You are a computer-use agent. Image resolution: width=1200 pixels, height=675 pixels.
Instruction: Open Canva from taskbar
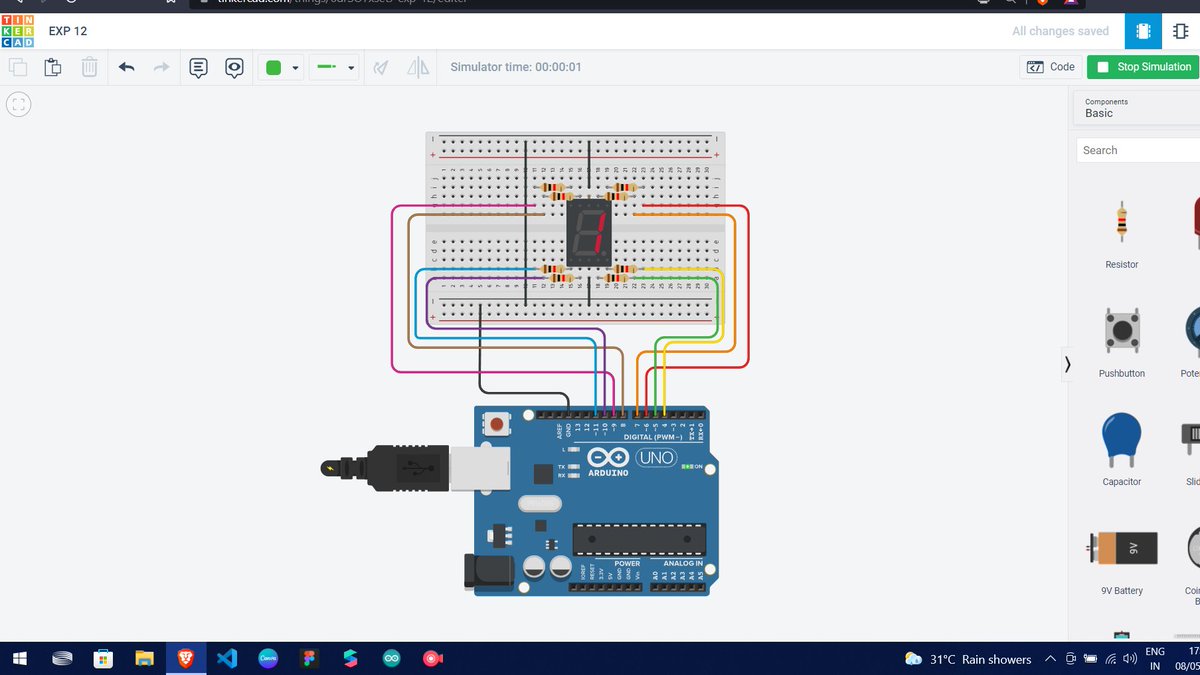268,659
